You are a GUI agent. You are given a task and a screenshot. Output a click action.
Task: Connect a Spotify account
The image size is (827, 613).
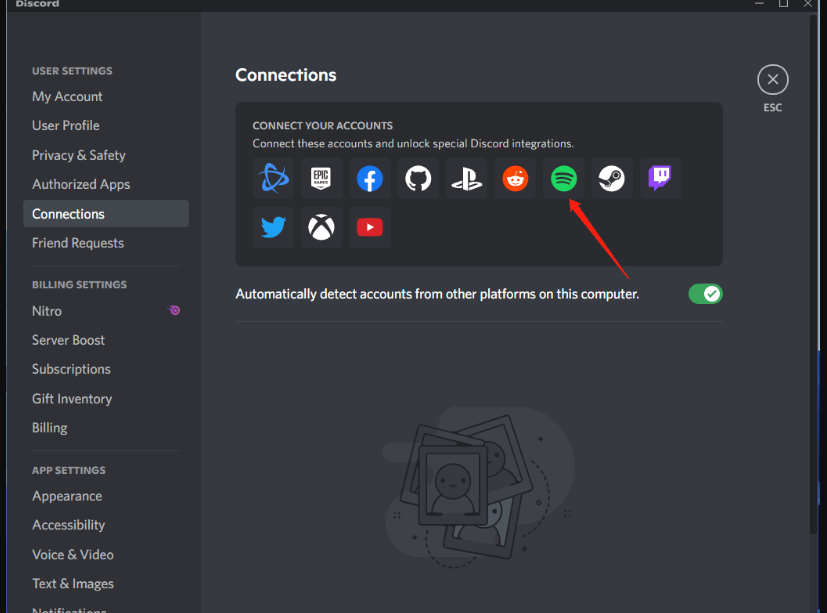(x=564, y=178)
